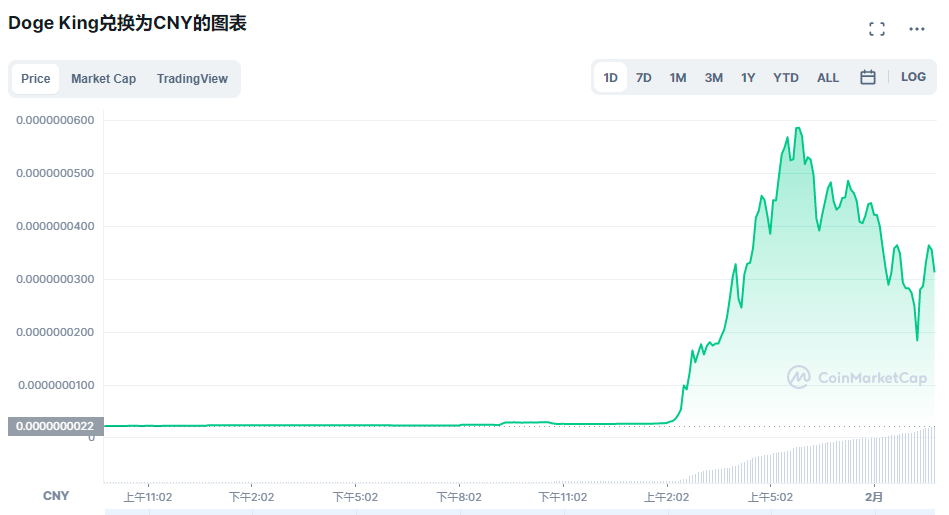Click the price peak on the chart
This screenshot has height=515, width=949.
[x=797, y=128]
